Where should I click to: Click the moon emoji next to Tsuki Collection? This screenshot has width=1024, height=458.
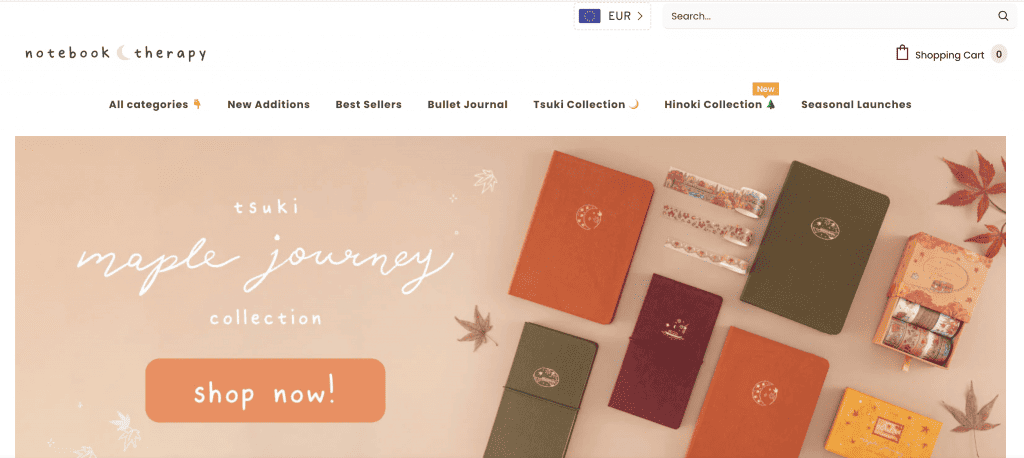pyautogui.click(x=633, y=104)
